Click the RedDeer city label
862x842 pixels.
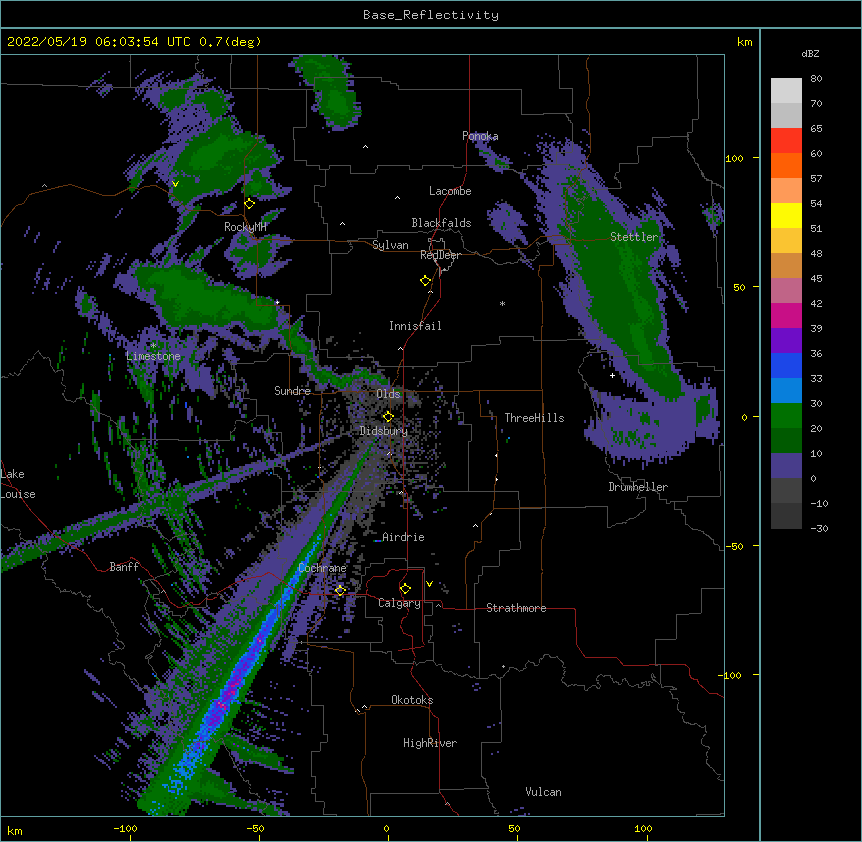(440, 255)
